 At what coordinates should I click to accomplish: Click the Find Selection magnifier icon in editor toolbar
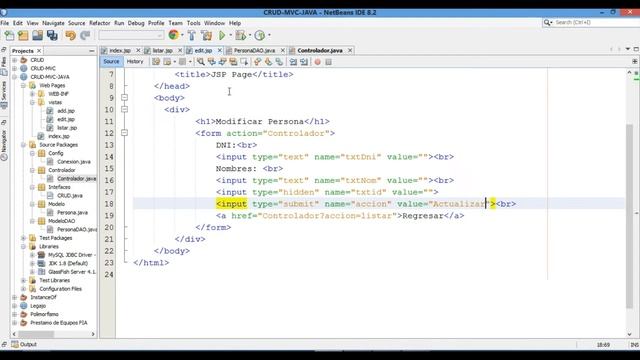click(x=200, y=62)
